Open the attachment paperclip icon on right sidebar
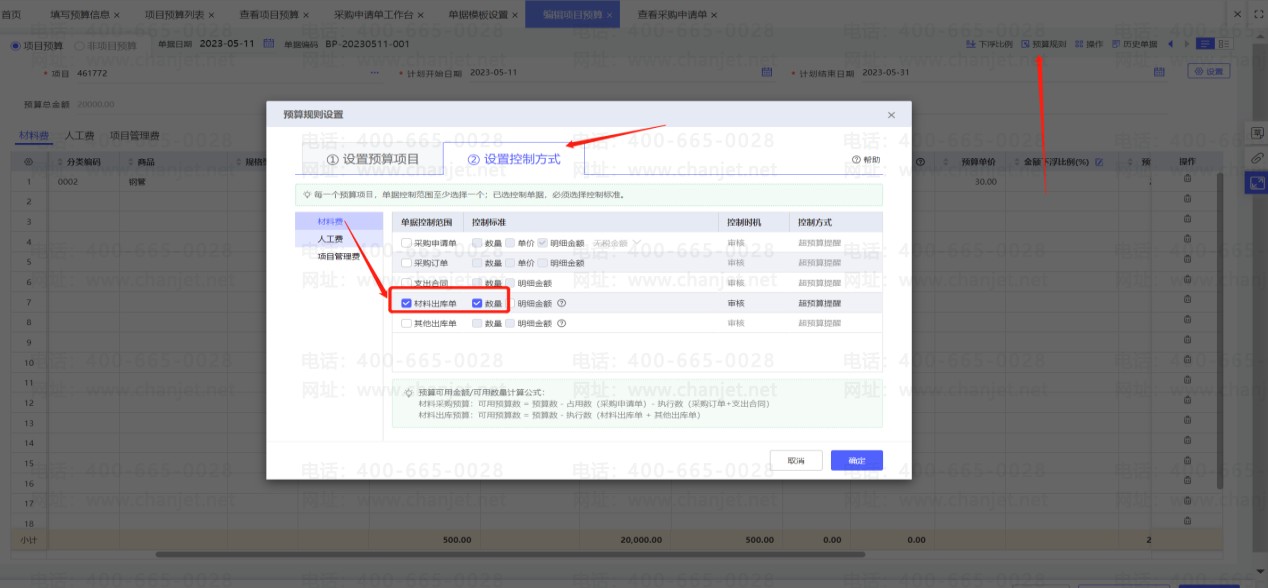This screenshot has width=1268, height=588. click(1257, 158)
